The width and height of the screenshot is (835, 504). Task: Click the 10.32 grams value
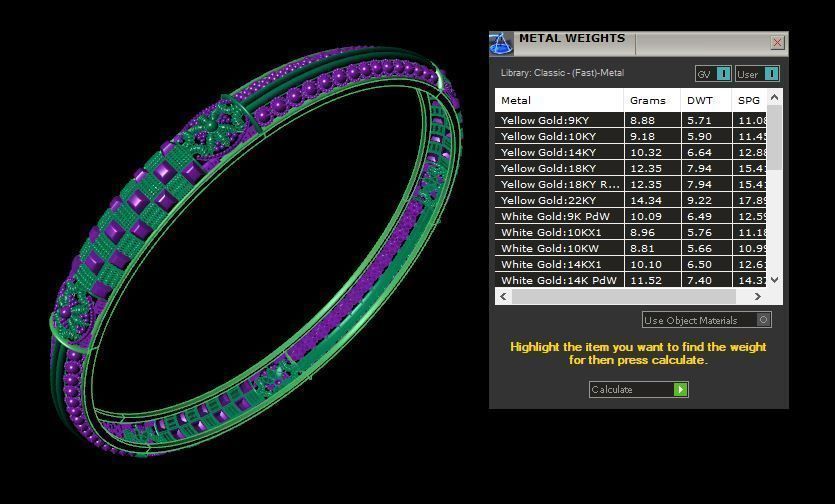(645, 152)
